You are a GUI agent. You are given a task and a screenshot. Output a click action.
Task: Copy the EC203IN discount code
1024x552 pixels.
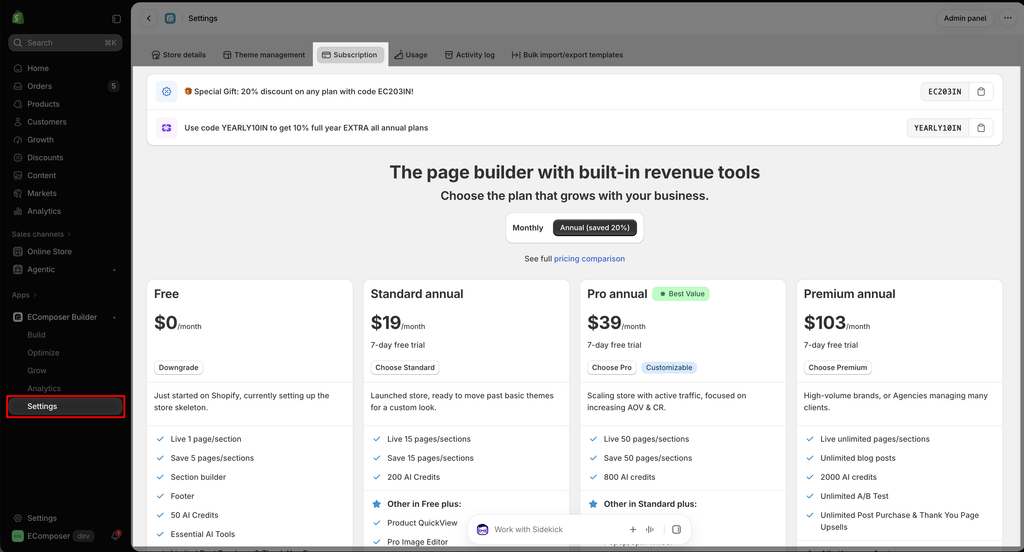click(x=981, y=91)
